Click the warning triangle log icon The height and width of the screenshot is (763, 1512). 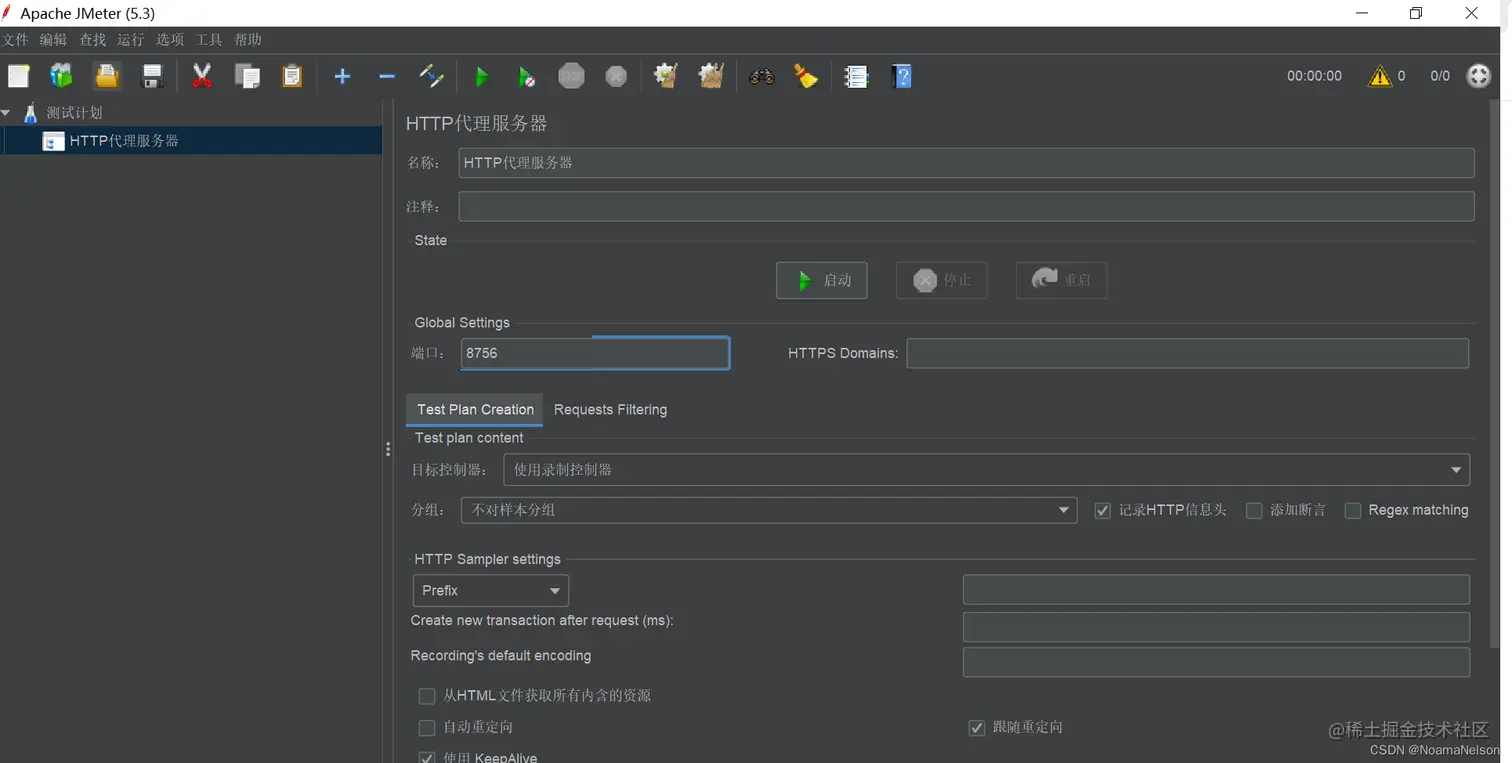(x=1380, y=76)
